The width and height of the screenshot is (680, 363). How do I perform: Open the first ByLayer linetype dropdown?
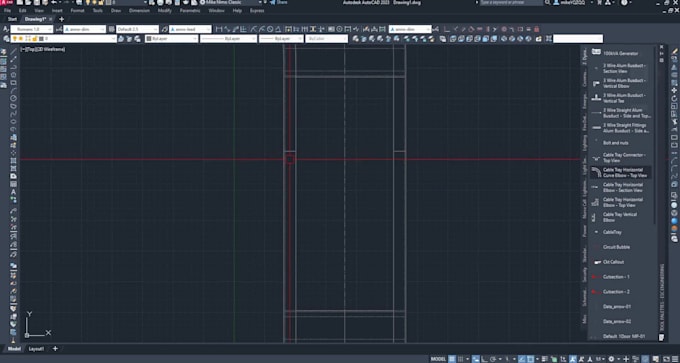click(229, 39)
